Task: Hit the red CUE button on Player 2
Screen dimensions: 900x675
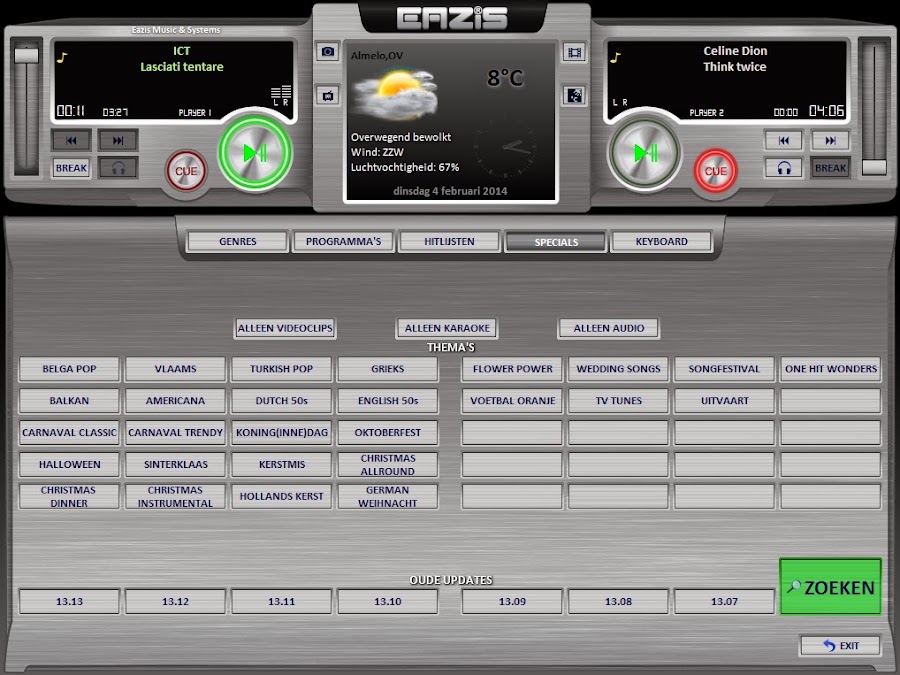Action: pos(716,171)
